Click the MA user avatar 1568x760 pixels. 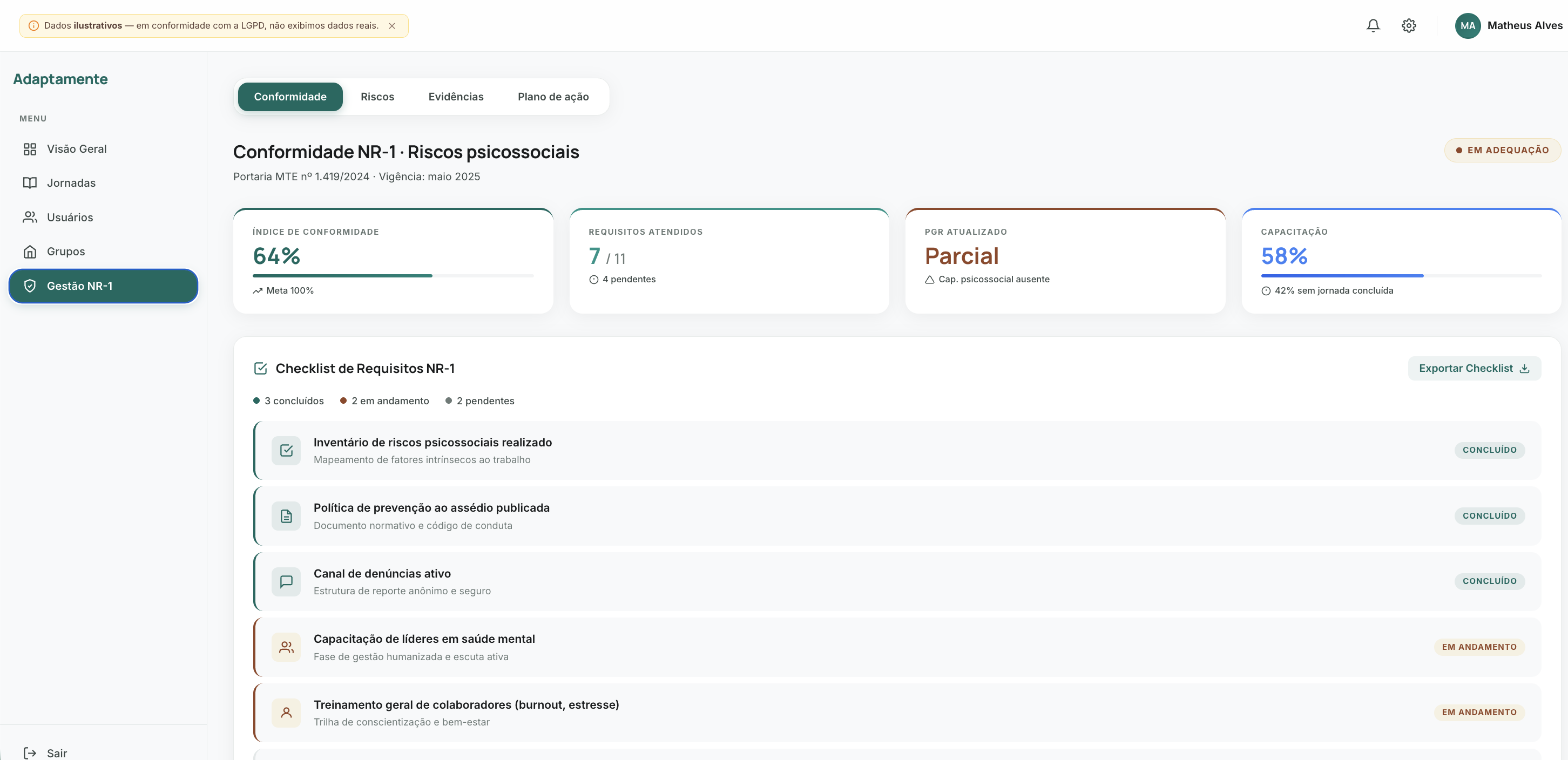point(1468,25)
